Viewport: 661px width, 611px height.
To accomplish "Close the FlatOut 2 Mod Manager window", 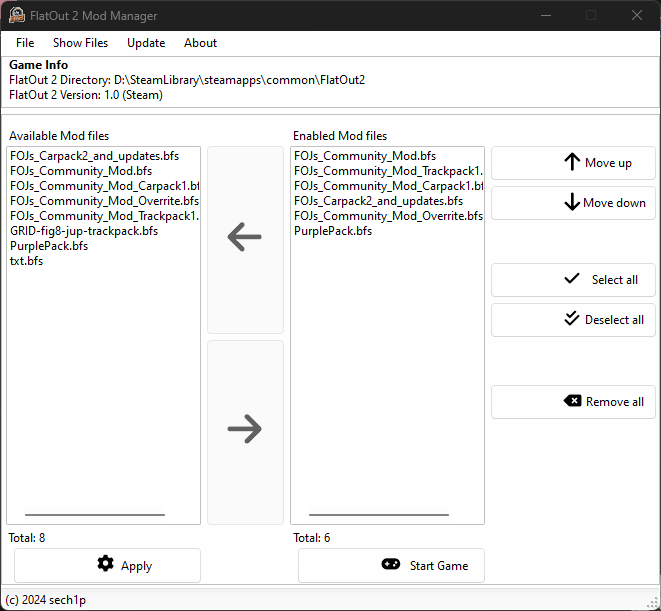I will point(637,16).
